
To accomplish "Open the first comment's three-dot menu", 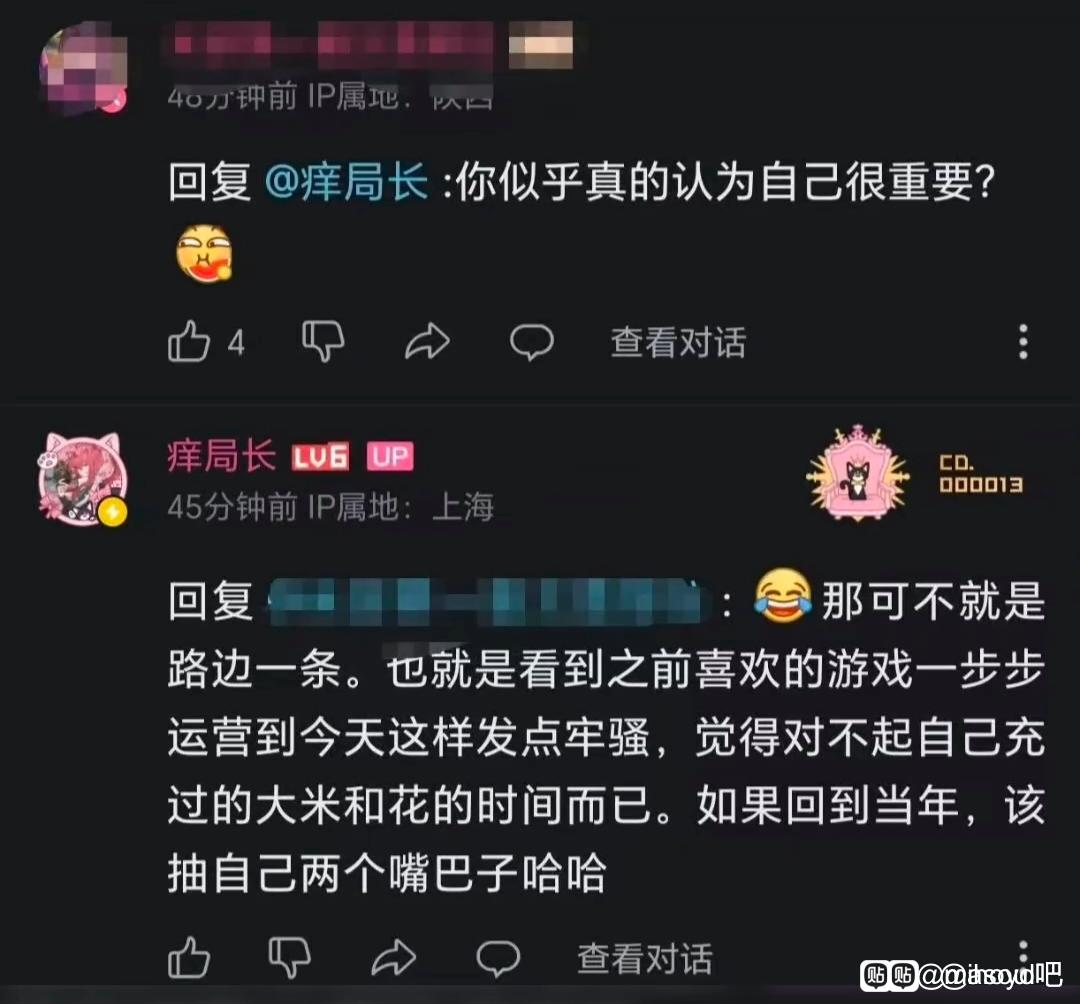I will tap(1024, 342).
